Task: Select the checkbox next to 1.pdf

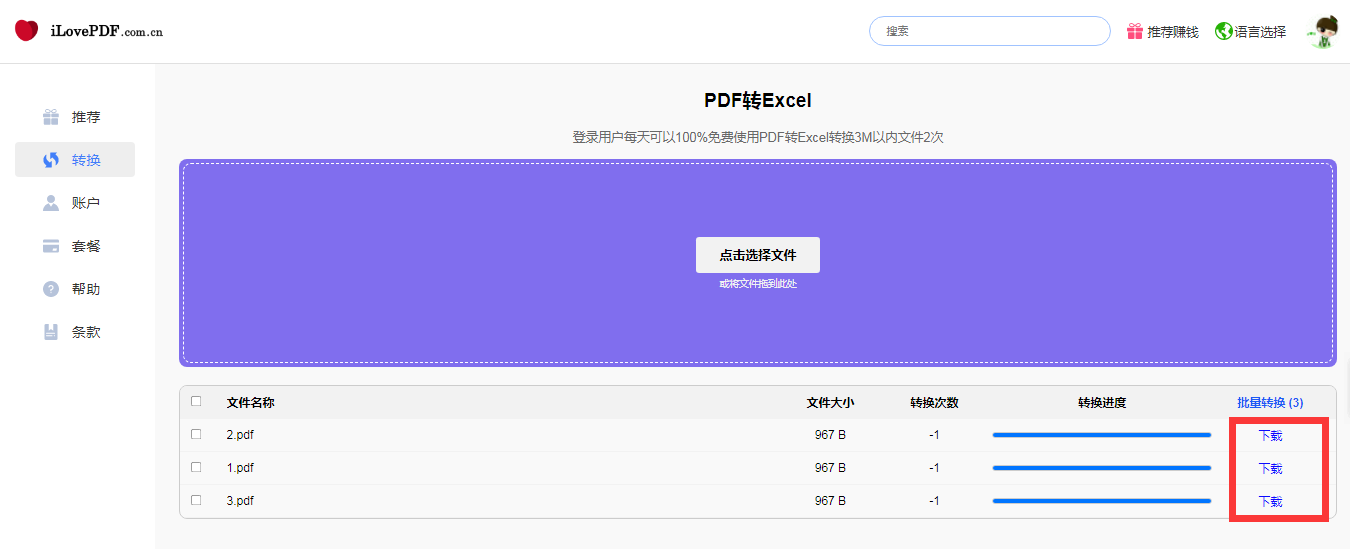Action: click(x=196, y=467)
